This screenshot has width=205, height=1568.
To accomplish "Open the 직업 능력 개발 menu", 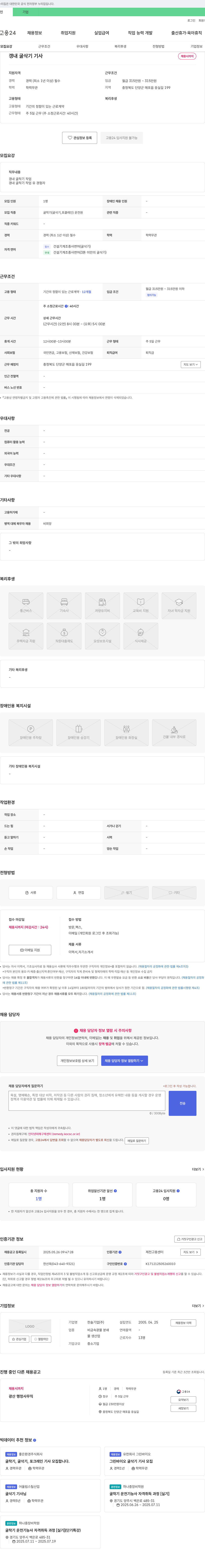I will pyautogui.click(x=140, y=33).
